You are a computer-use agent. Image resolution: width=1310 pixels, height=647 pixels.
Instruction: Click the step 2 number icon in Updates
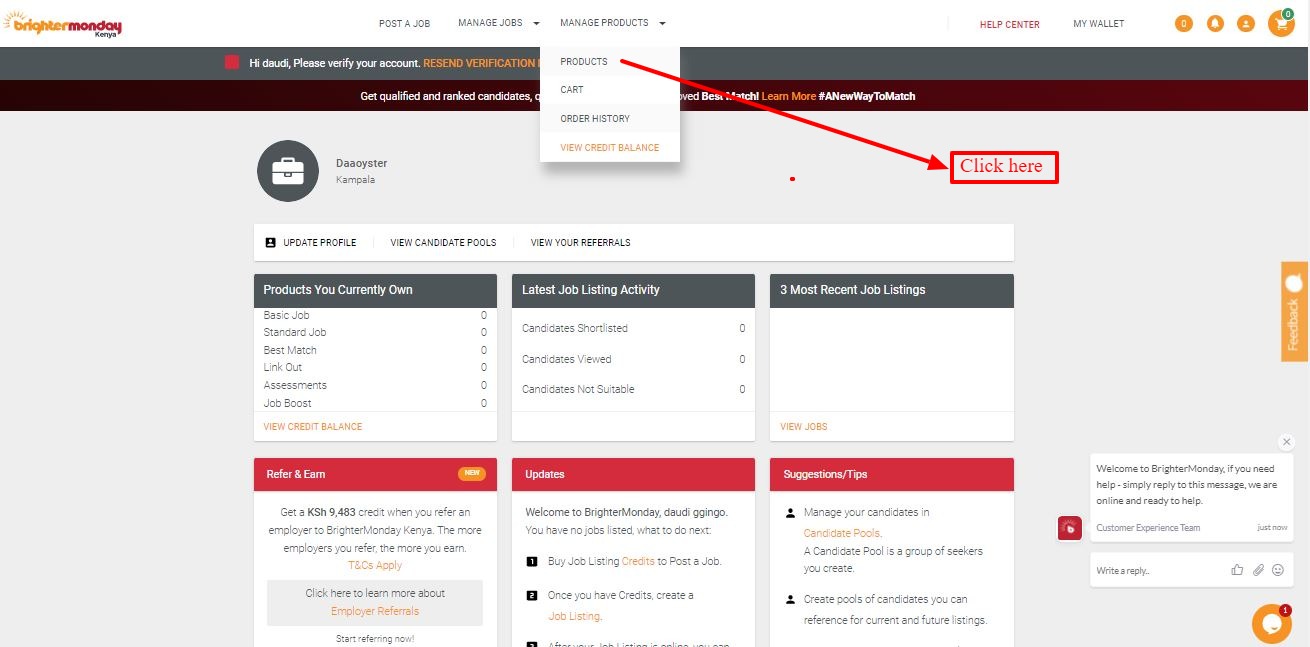(532, 595)
